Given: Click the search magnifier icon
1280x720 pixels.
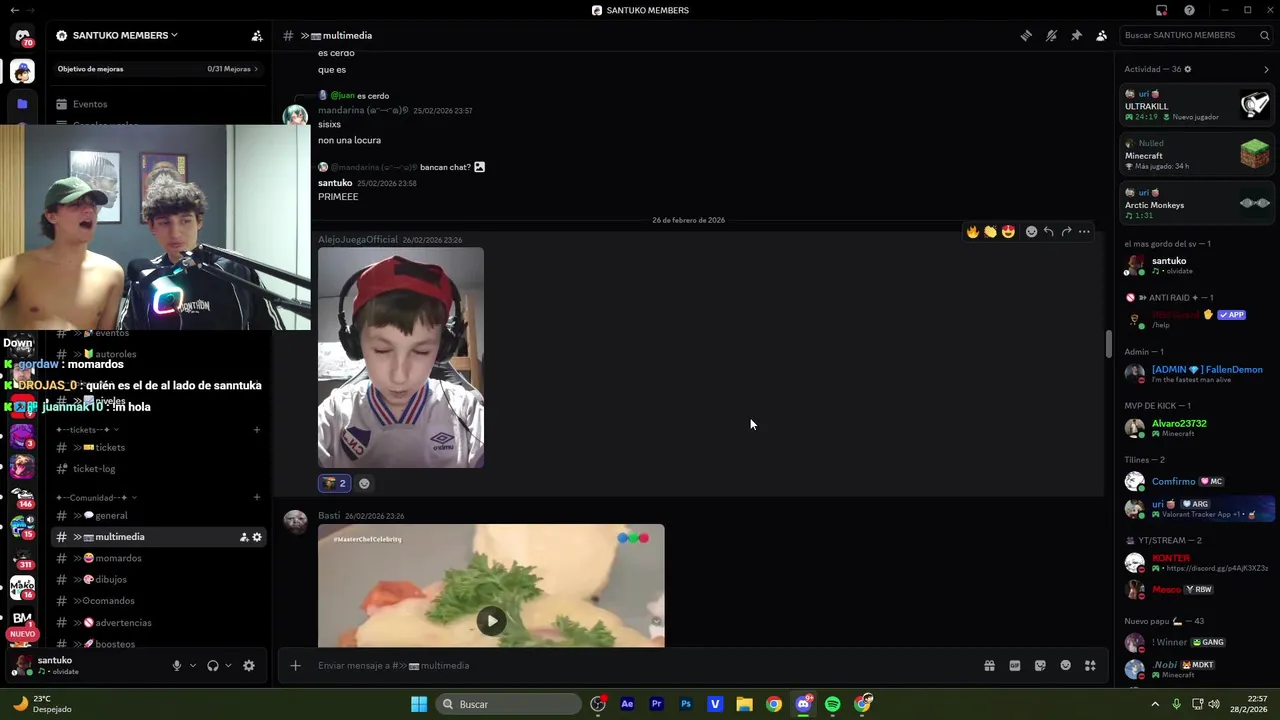Looking at the screenshot, I should click(x=1264, y=35).
